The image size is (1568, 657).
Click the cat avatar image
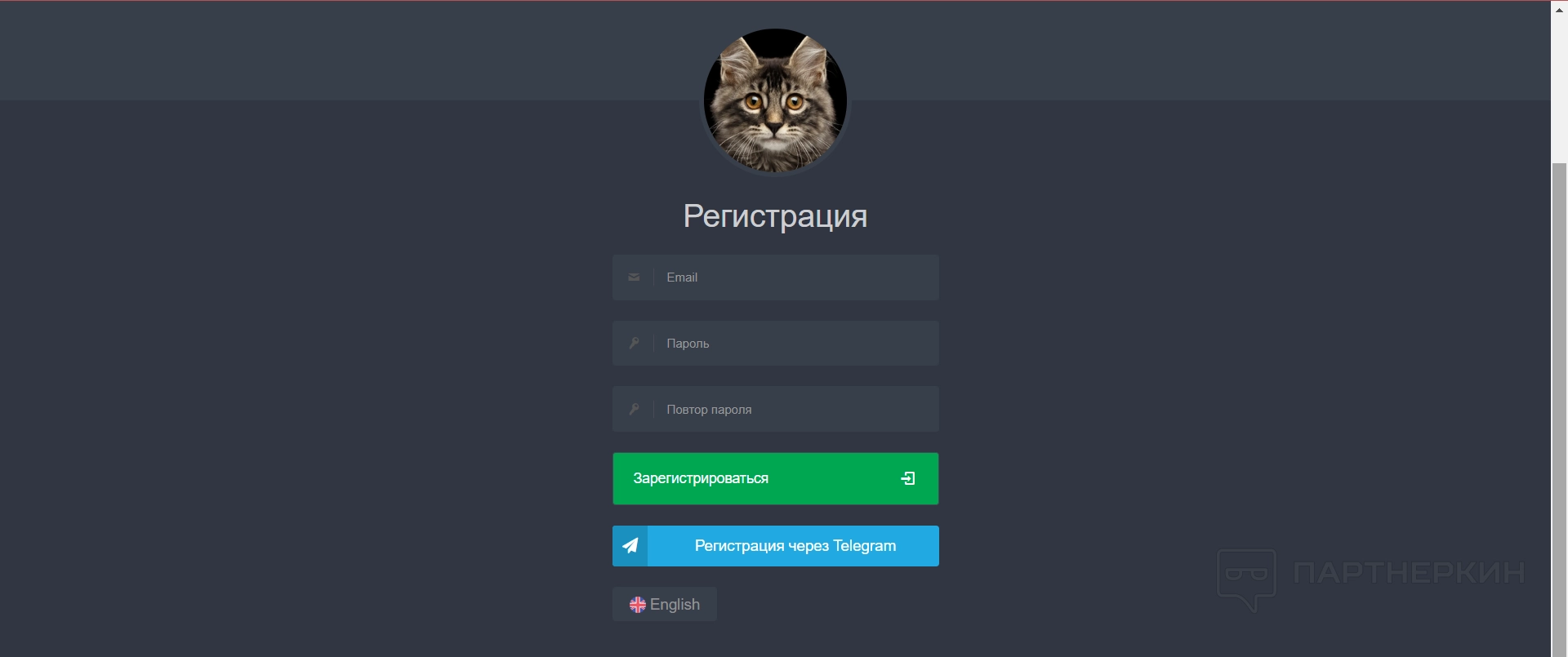775,100
